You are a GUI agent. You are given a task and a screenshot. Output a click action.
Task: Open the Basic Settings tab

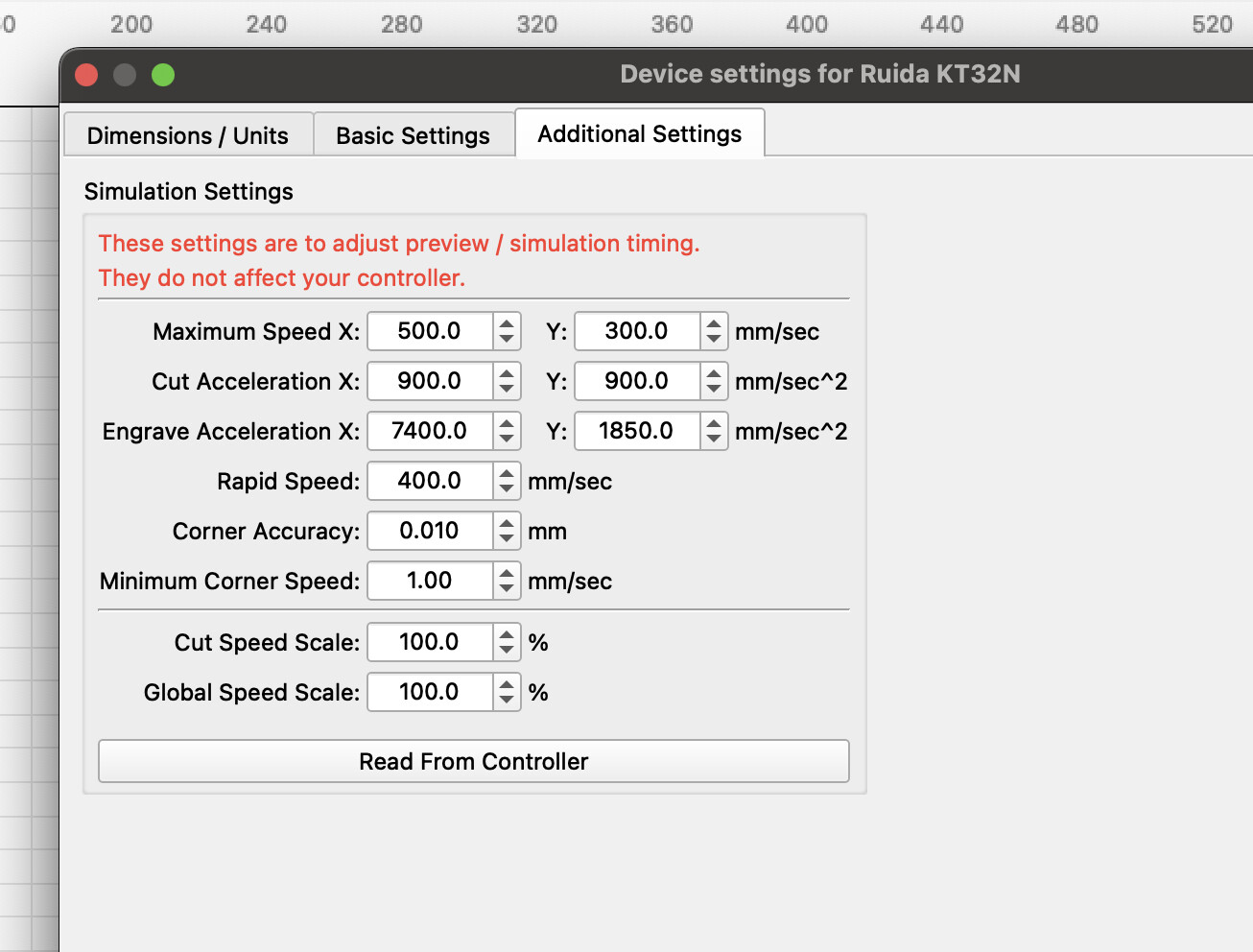click(413, 135)
